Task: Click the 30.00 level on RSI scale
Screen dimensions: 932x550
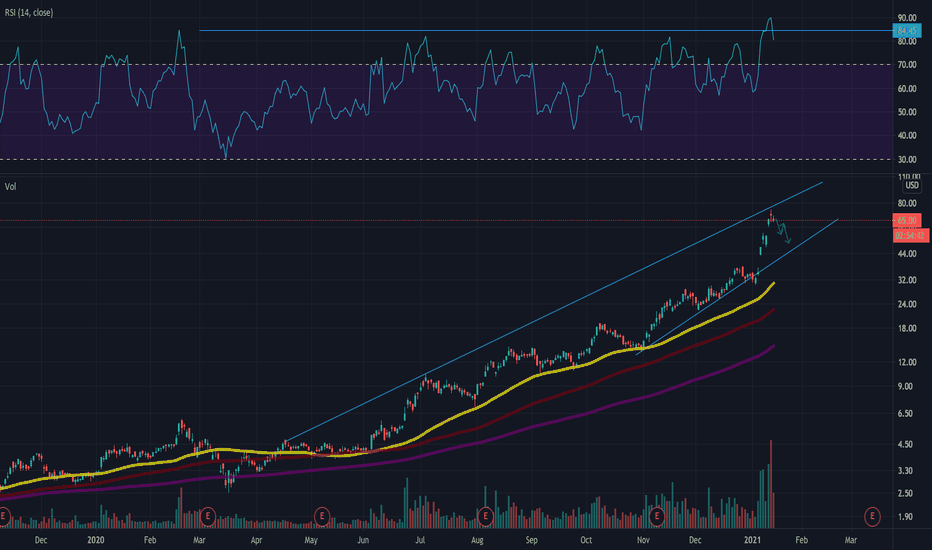Action: coord(907,159)
